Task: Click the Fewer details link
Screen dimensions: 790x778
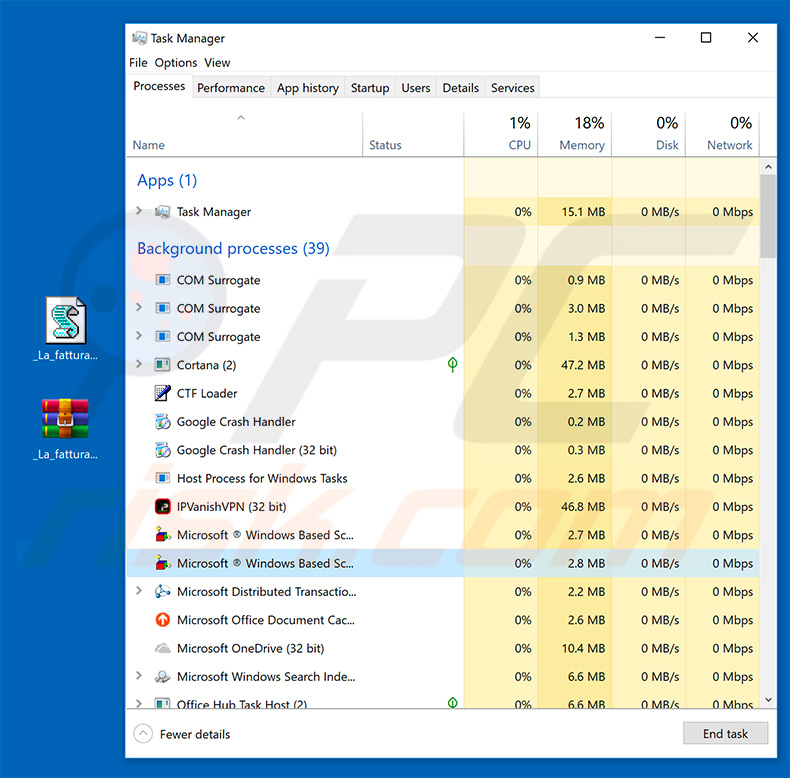Action: tap(195, 734)
